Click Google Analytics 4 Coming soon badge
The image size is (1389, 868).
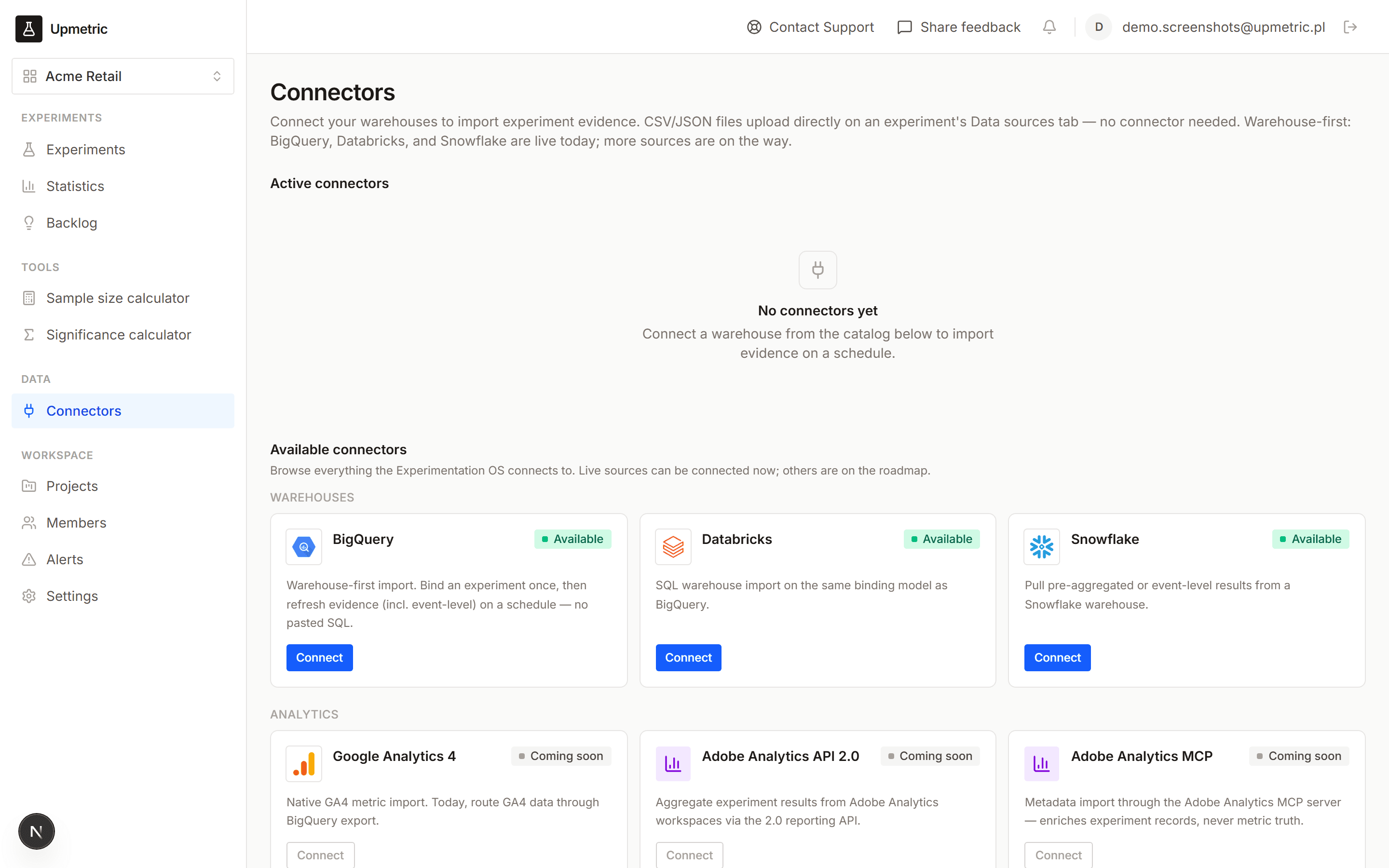coord(561,756)
